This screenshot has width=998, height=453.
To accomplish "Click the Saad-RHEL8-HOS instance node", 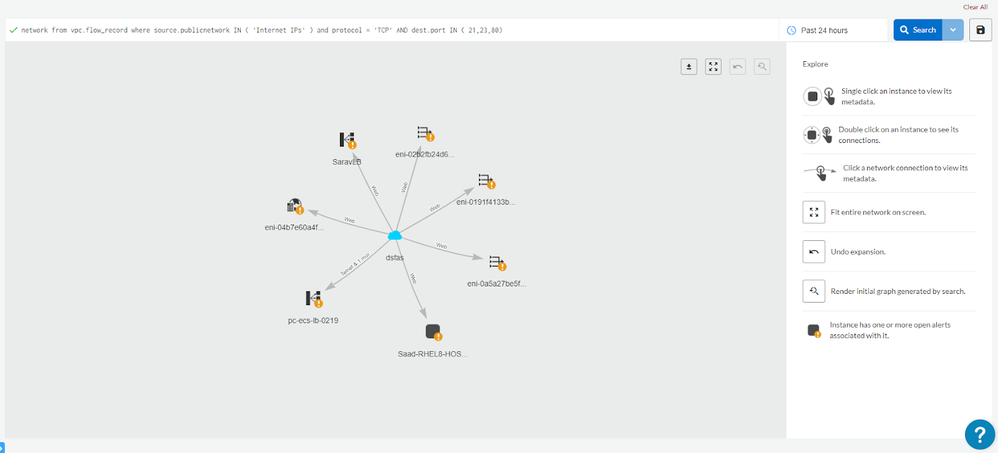I will pos(433,331).
